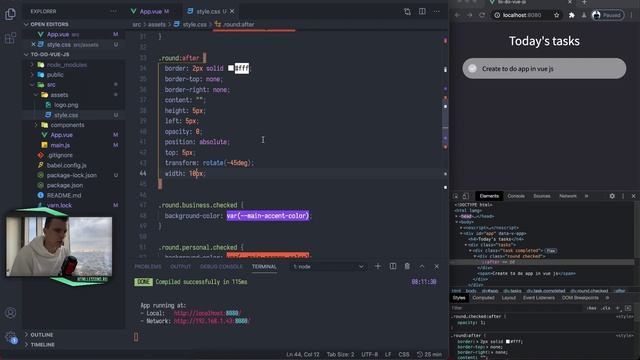
Task: Close the DevTools panel
Action: point(633,196)
